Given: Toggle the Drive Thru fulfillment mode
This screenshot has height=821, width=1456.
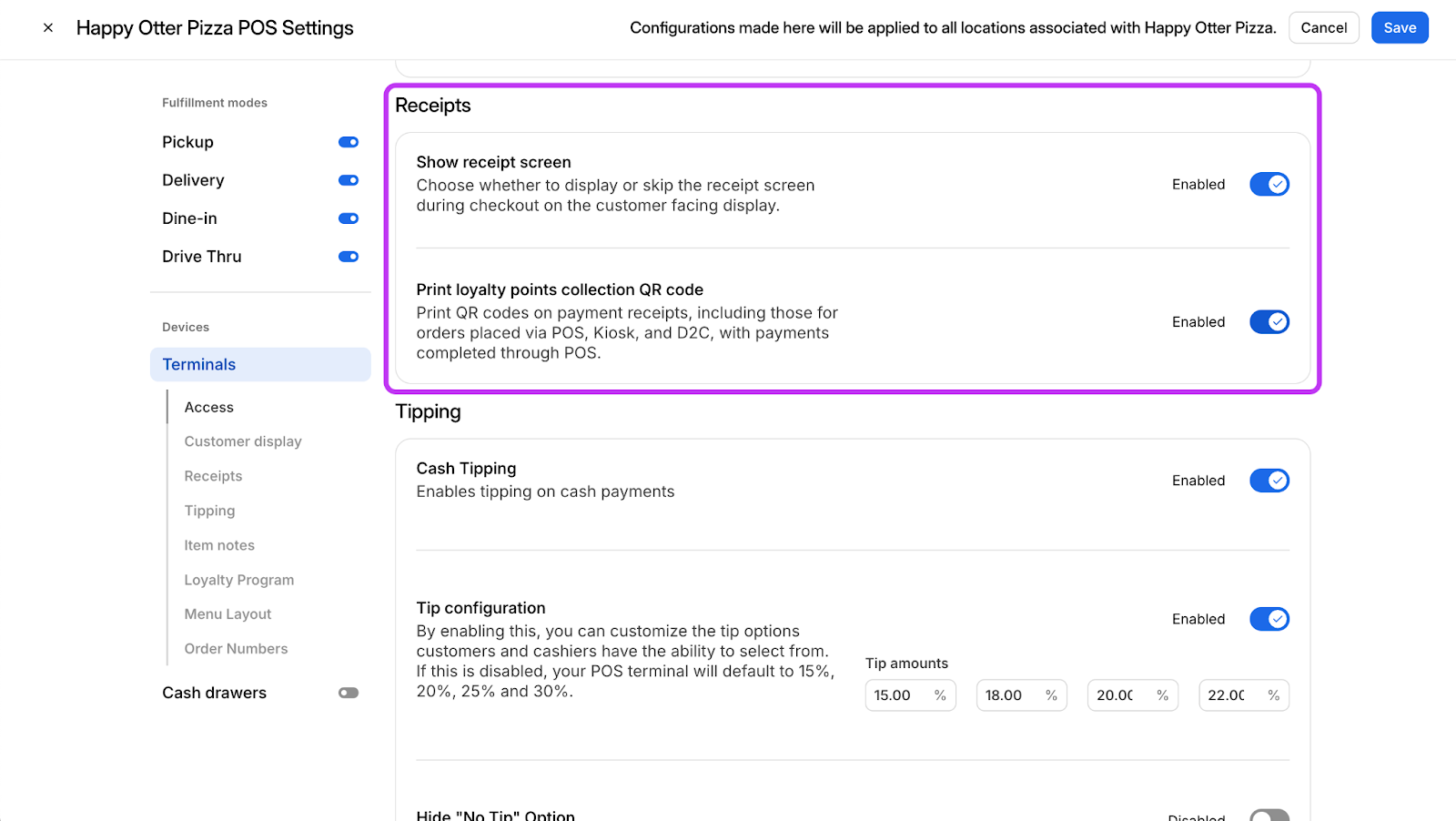Looking at the screenshot, I should tap(349, 257).
